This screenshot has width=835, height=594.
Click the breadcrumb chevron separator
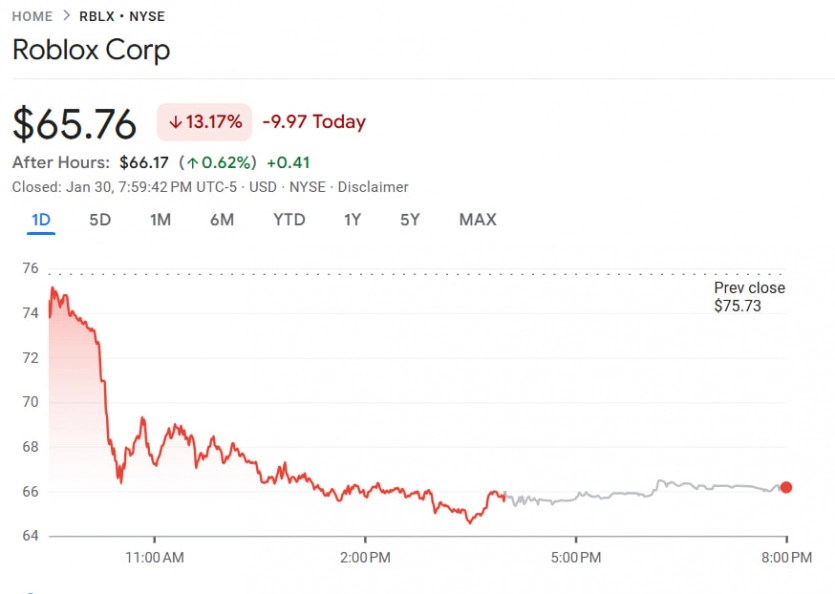pyautogui.click(x=66, y=16)
